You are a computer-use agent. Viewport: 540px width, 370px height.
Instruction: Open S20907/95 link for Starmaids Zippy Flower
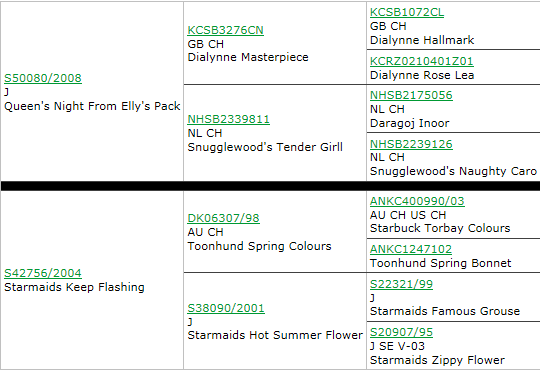pyautogui.click(x=401, y=332)
